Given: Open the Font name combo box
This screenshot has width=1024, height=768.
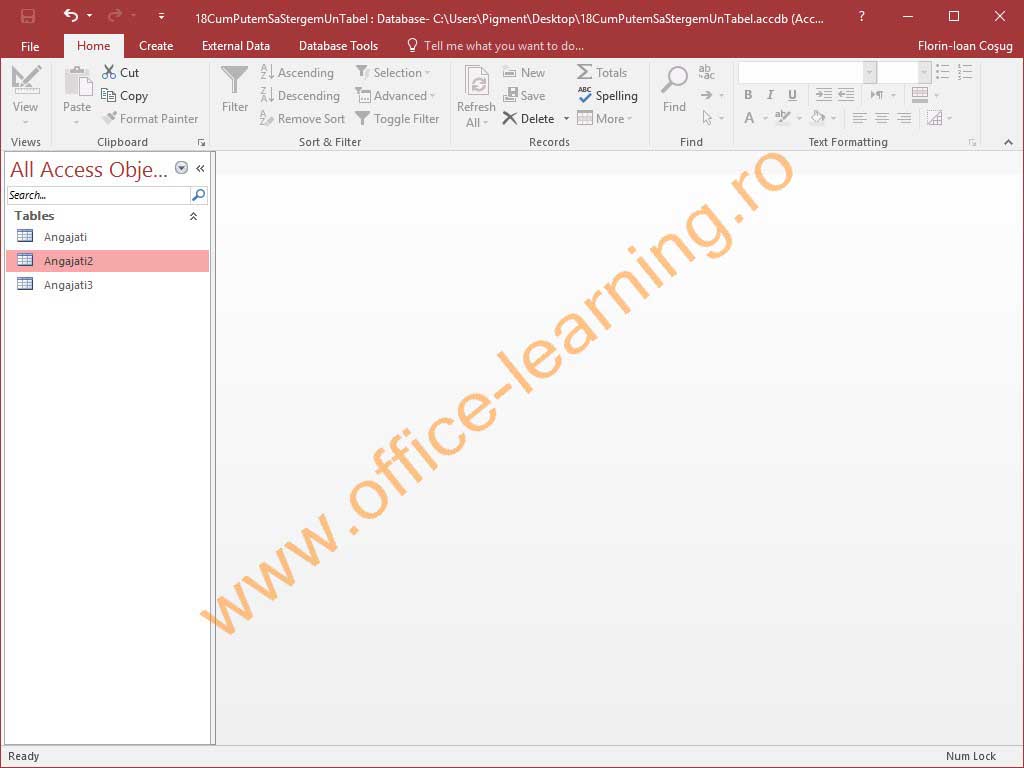Looking at the screenshot, I should click(x=807, y=72).
